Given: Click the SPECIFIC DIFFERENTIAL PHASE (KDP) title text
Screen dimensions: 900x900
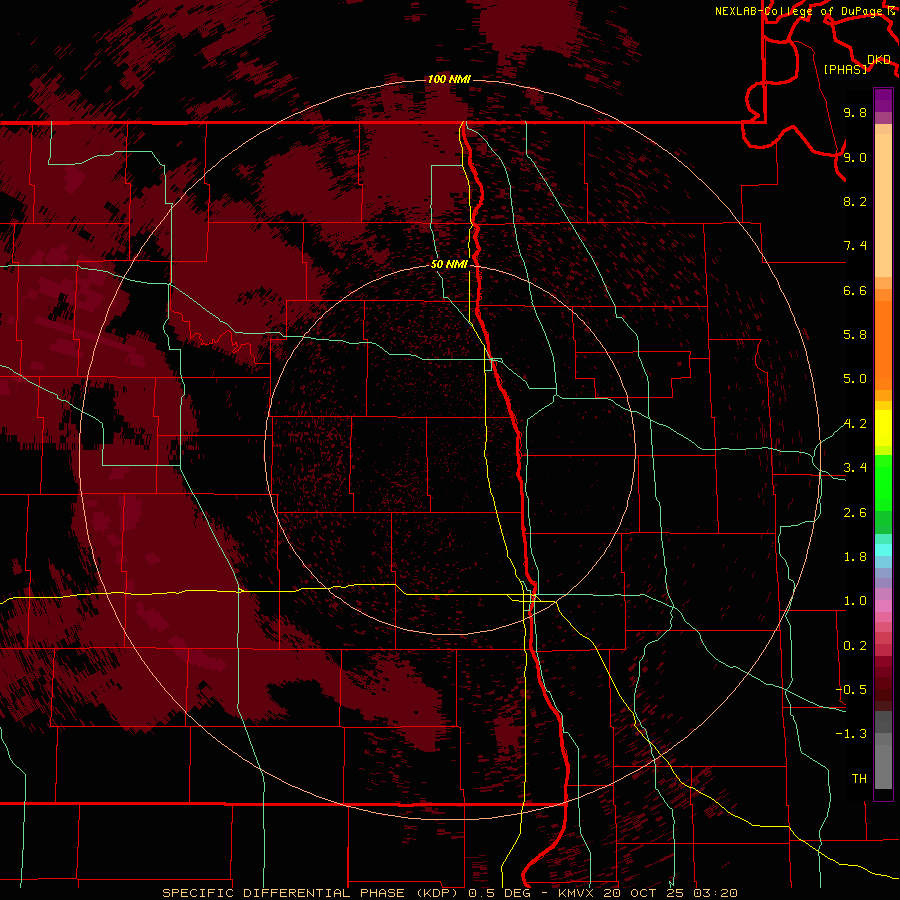Looking at the screenshot, I should pyautogui.click(x=310, y=893).
